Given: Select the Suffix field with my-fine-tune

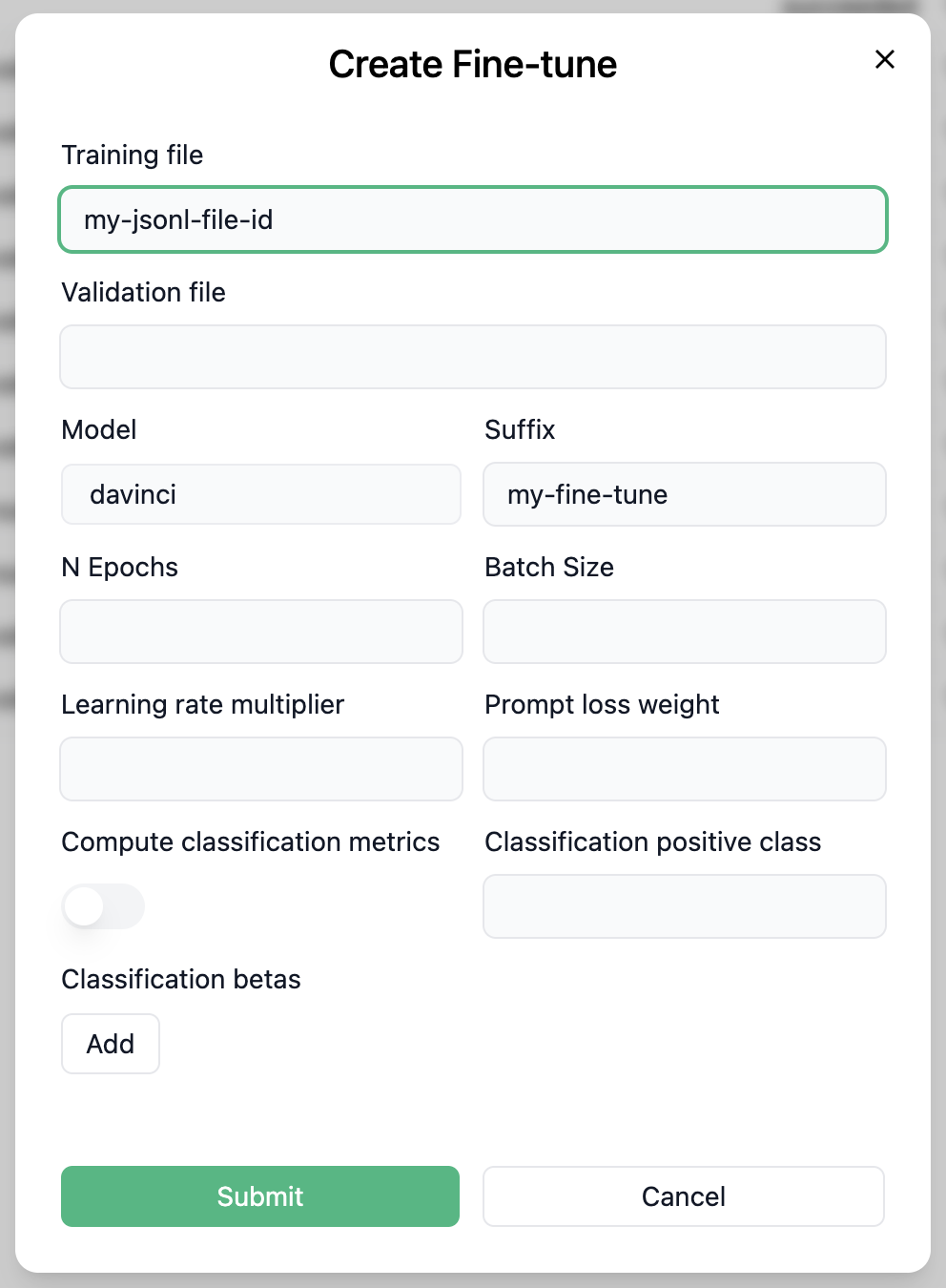Looking at the screenshot, I should tap(684, 494).
